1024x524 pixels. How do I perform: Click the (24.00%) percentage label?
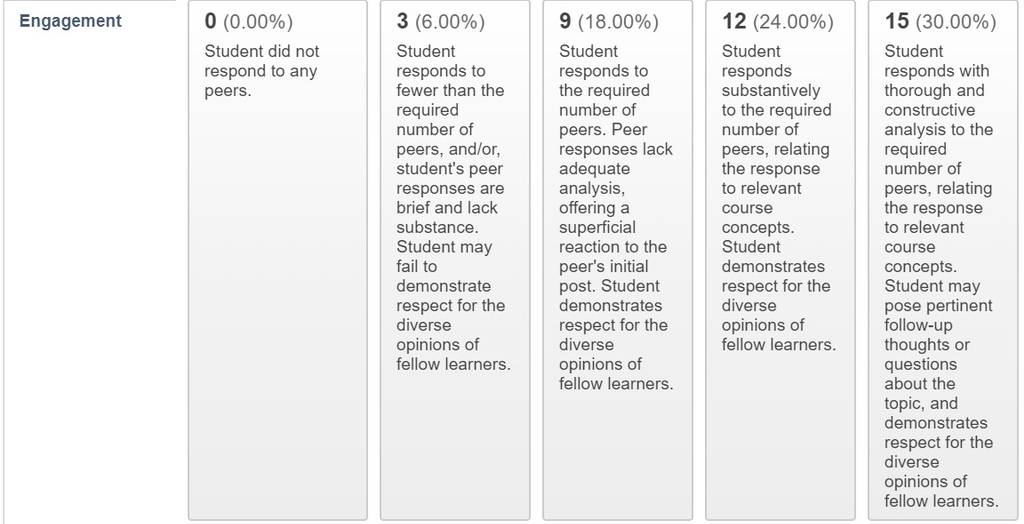tap(793, 22)
